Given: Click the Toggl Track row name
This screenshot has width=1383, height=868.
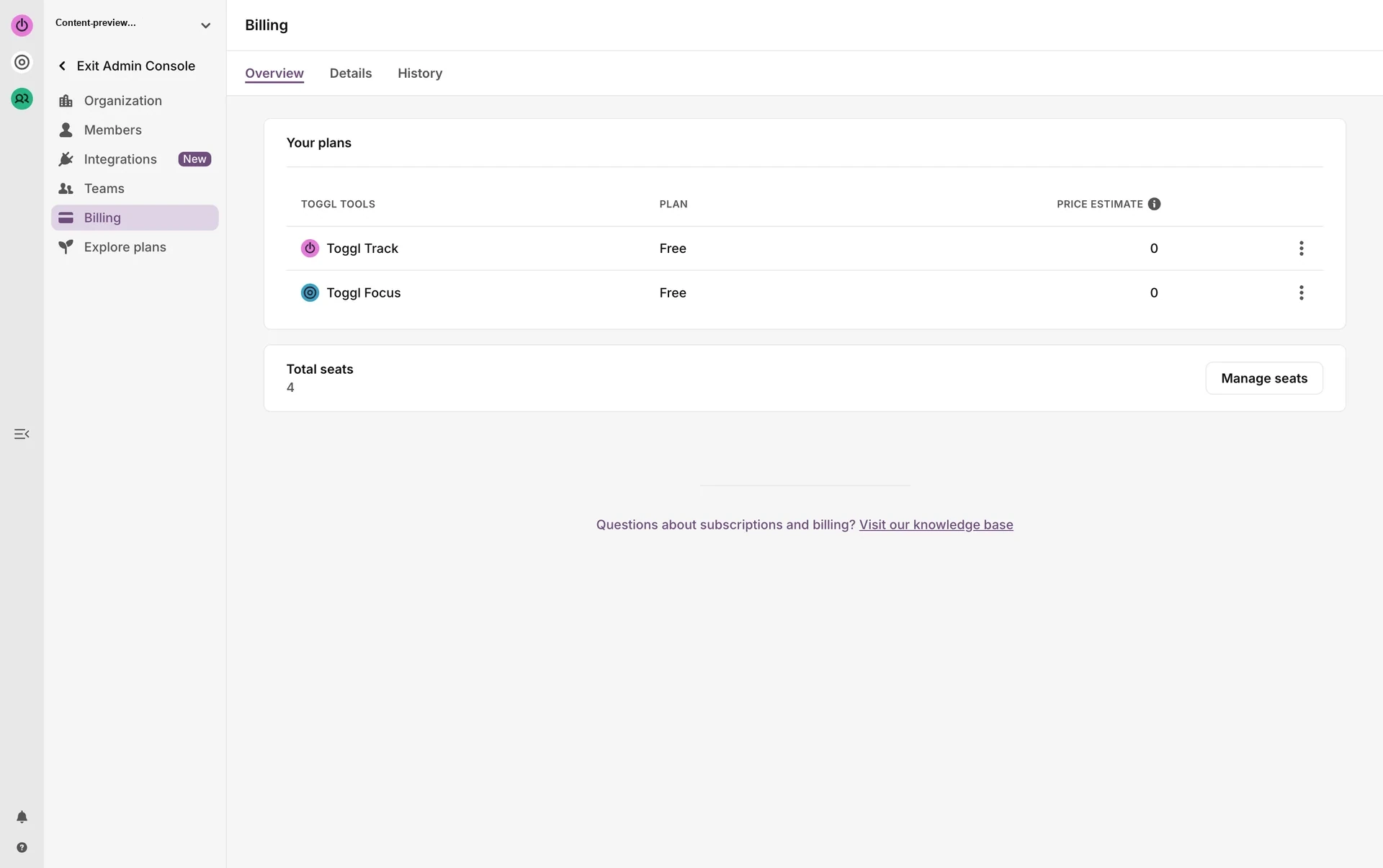Looking at the screenshot, I should click(x=362, y=249).
